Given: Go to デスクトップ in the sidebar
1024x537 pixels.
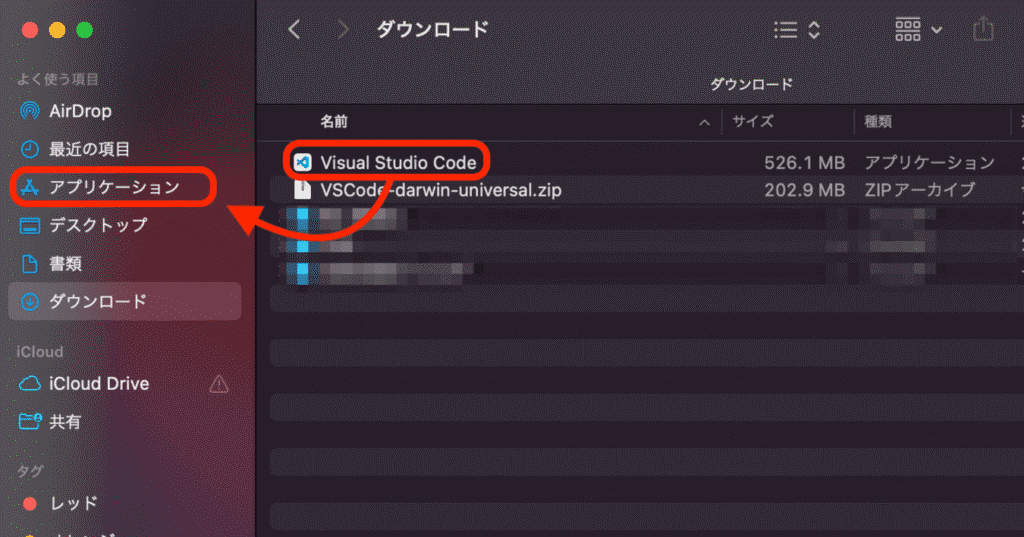Looking at the screenshot, I should [84, 225].
